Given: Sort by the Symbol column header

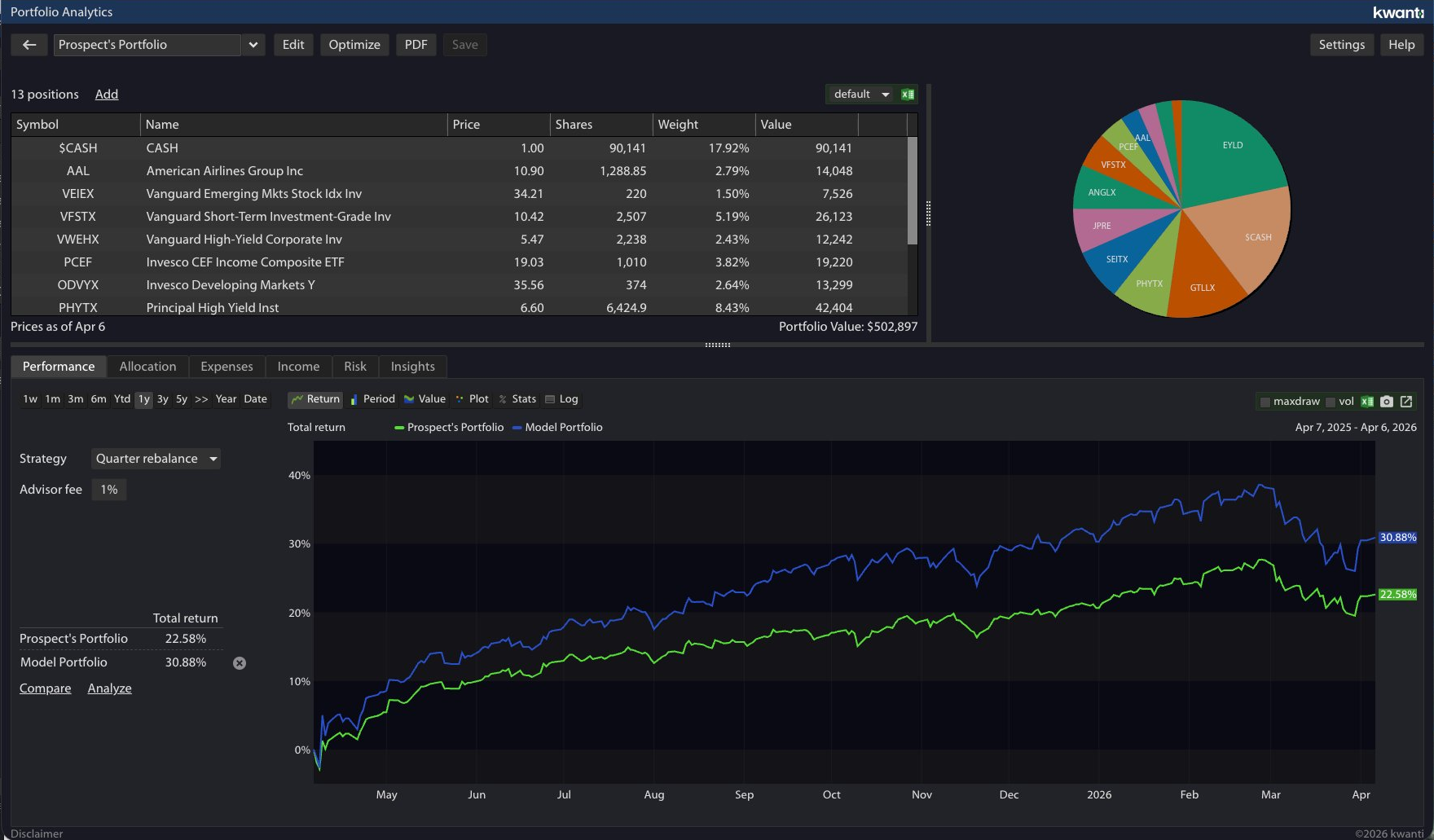Looking at the screenshot, I should 76,125.
